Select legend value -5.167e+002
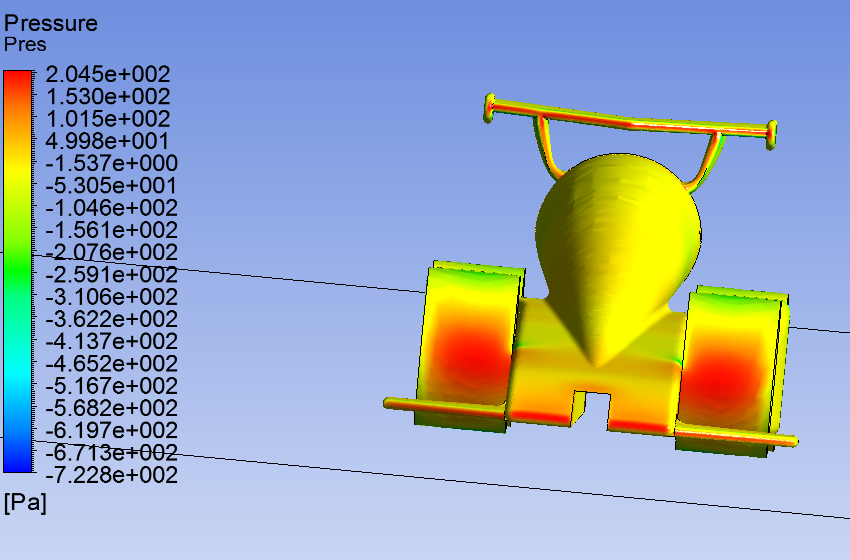Image resolution: width=850 pixels, height=560 pixels. pyautogui.click(x=111, y=386)
